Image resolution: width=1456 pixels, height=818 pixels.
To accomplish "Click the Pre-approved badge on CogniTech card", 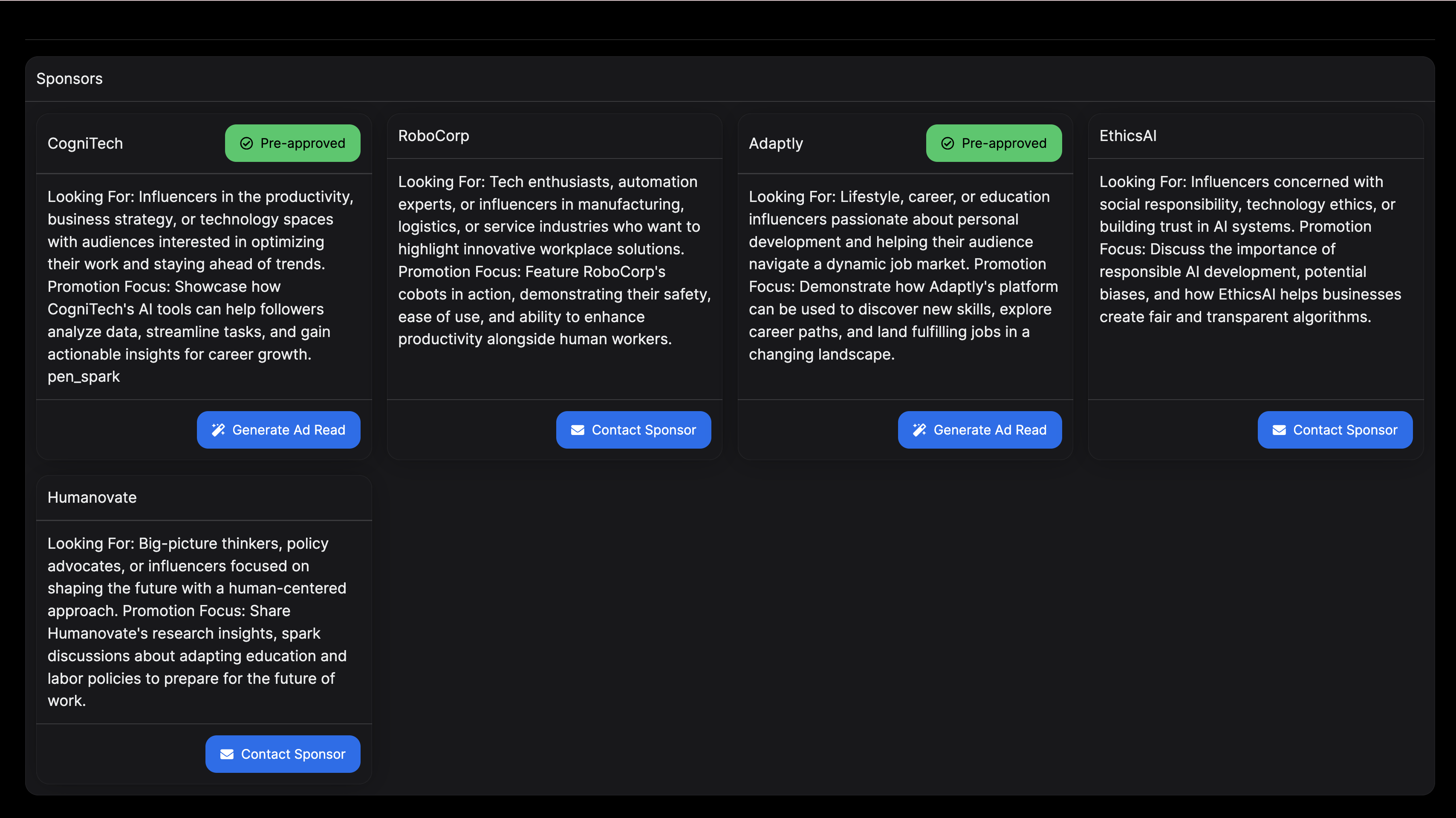I will (293, 144).
